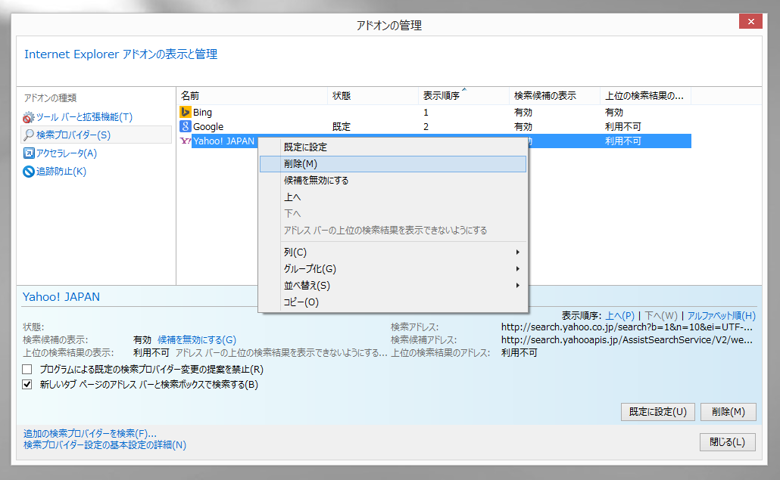Click アルファベット順(H) link
The width and height of the screenshot is (780, 480).
pyautogui.click(x=721, y=315)
